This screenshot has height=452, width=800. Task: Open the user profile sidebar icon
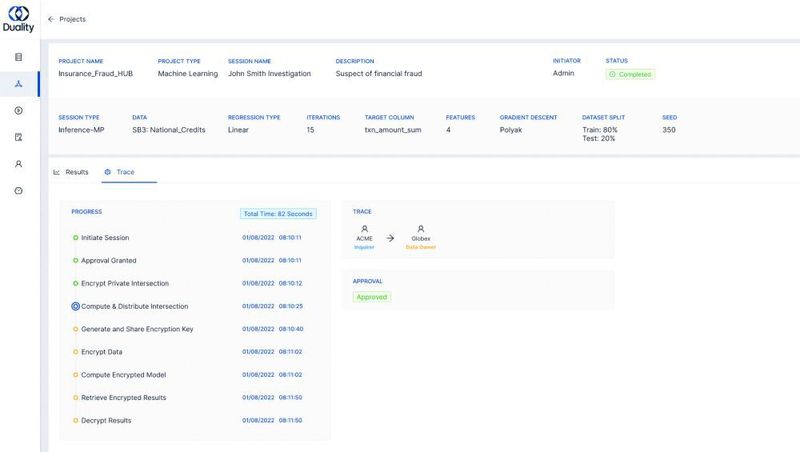click(x=18, y=164)
